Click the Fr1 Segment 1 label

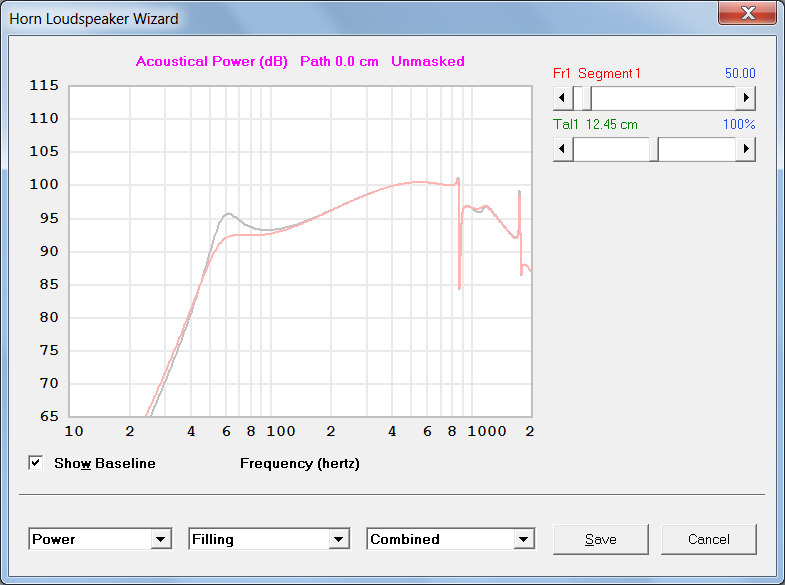click(x=596, y=74)
